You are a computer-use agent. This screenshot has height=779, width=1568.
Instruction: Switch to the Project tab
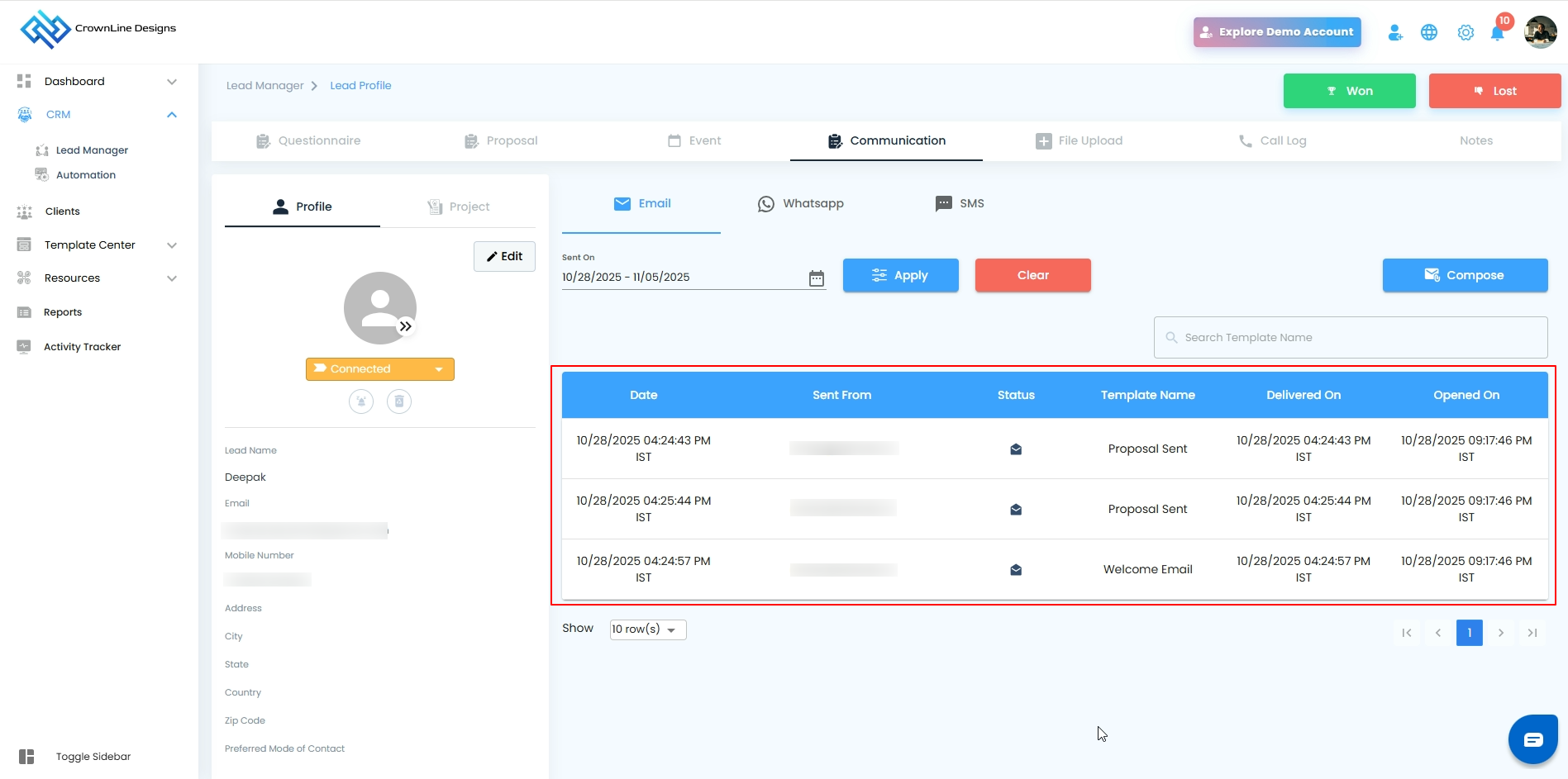click(459, 207)
